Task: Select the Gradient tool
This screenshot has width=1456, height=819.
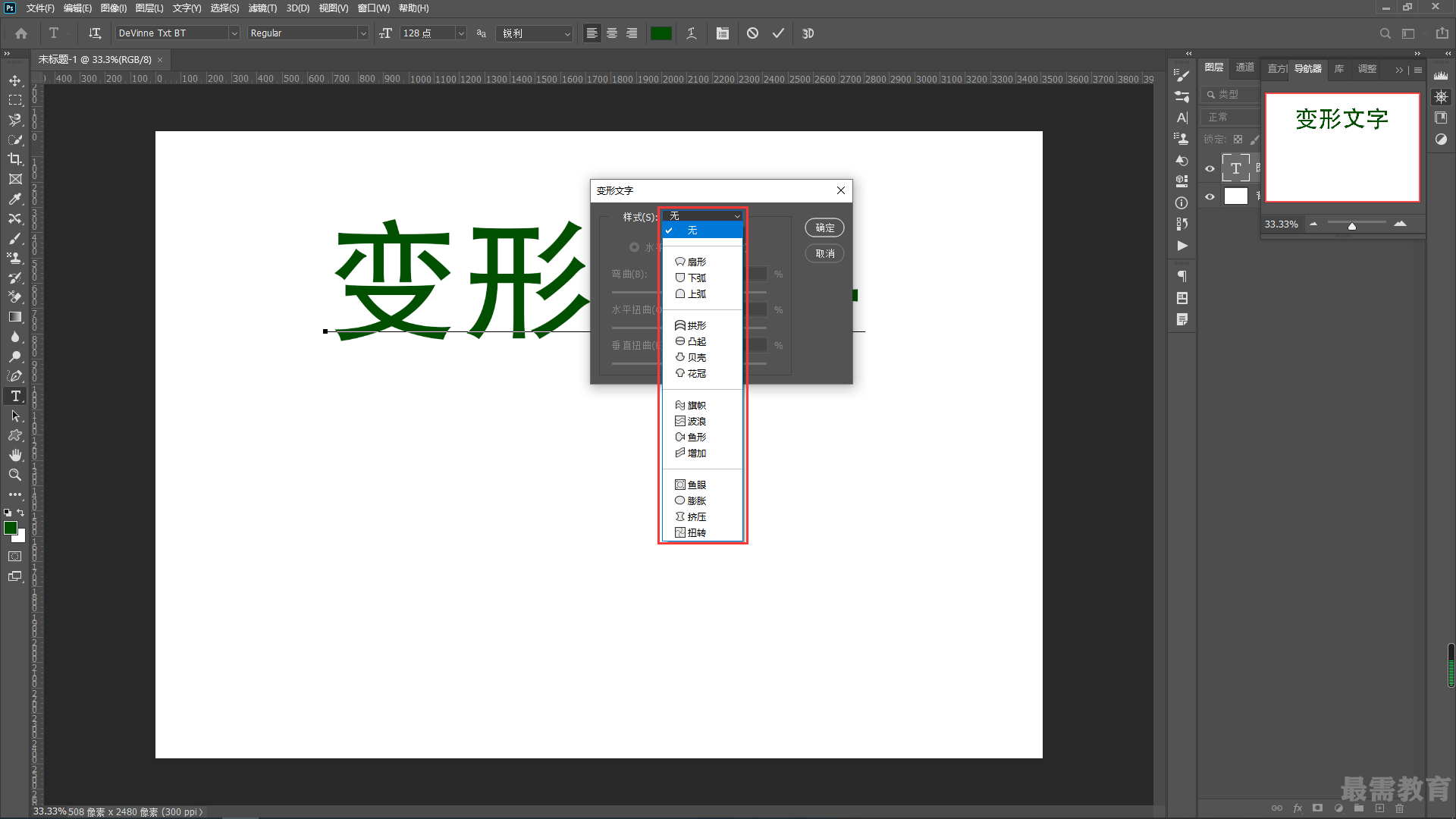Action: tap(15, 317)
